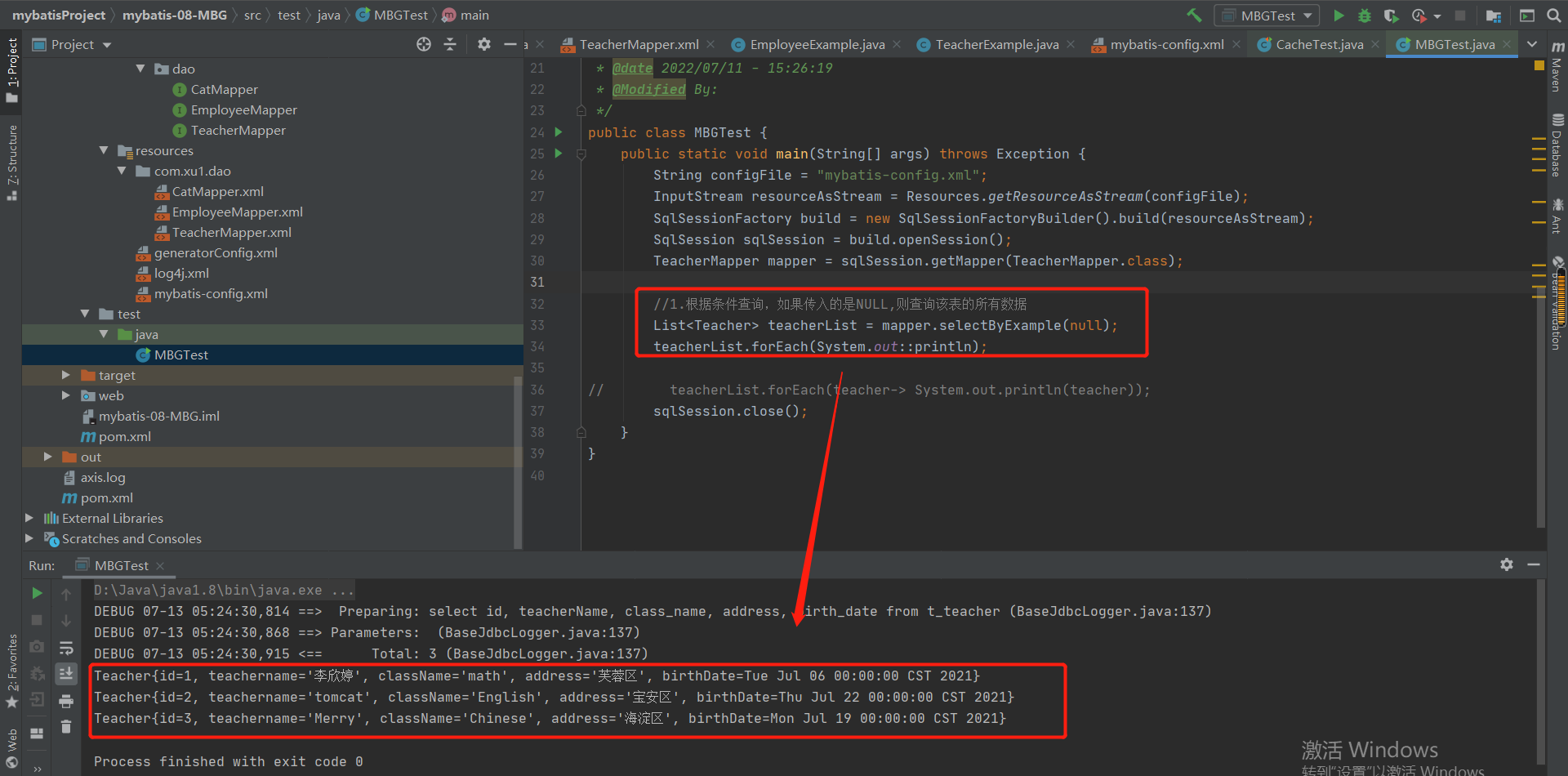
Task: Run MBGTest from the top toolbar
Action: (x=1339, y=16)
